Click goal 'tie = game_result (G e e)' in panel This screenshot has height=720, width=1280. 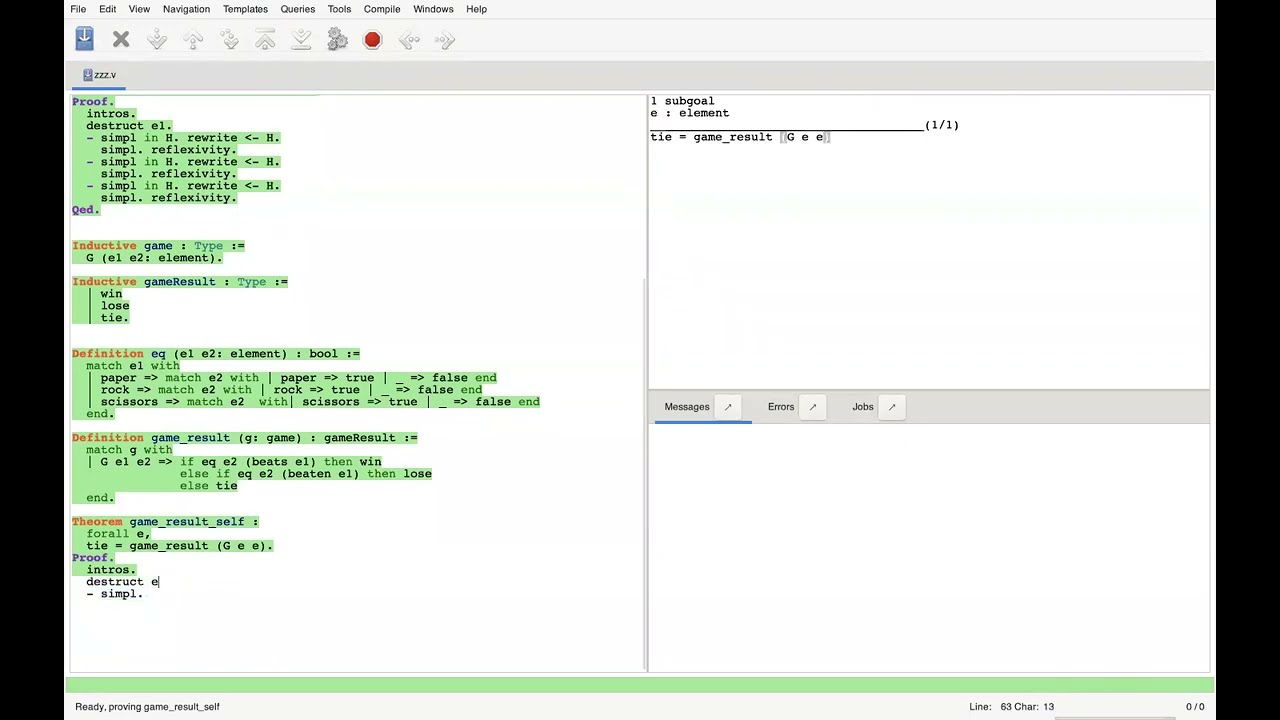click(740, 137)
